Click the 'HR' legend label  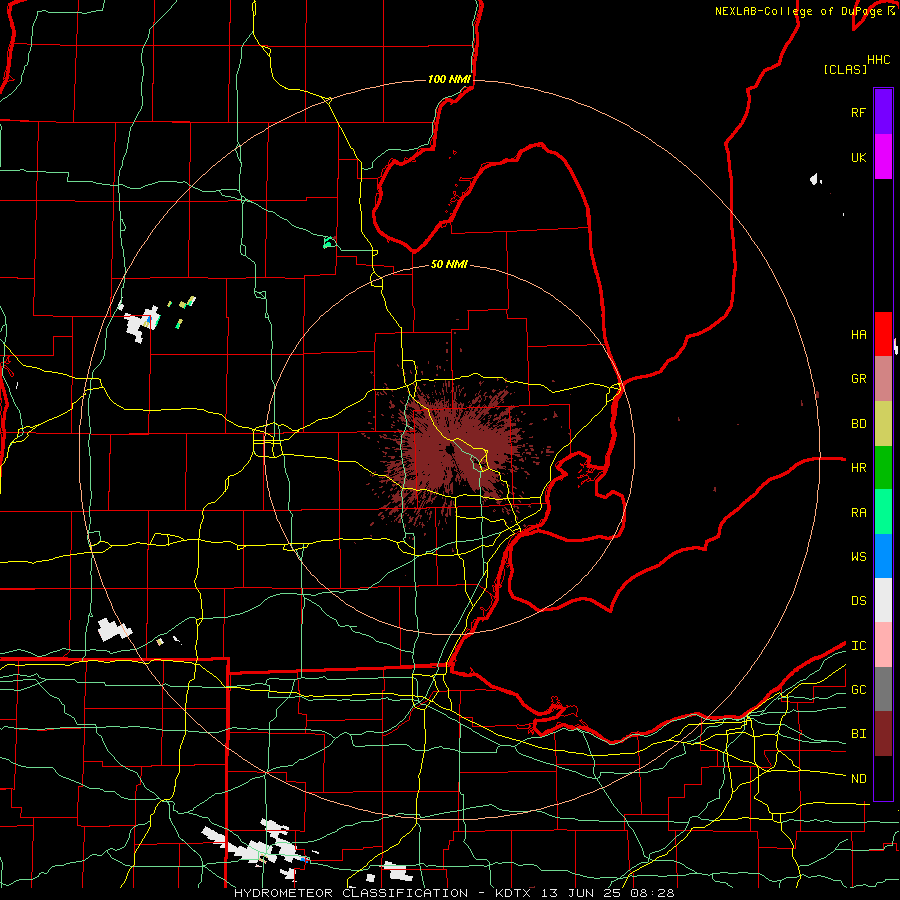pyautogui.click(x=858, y=468)
